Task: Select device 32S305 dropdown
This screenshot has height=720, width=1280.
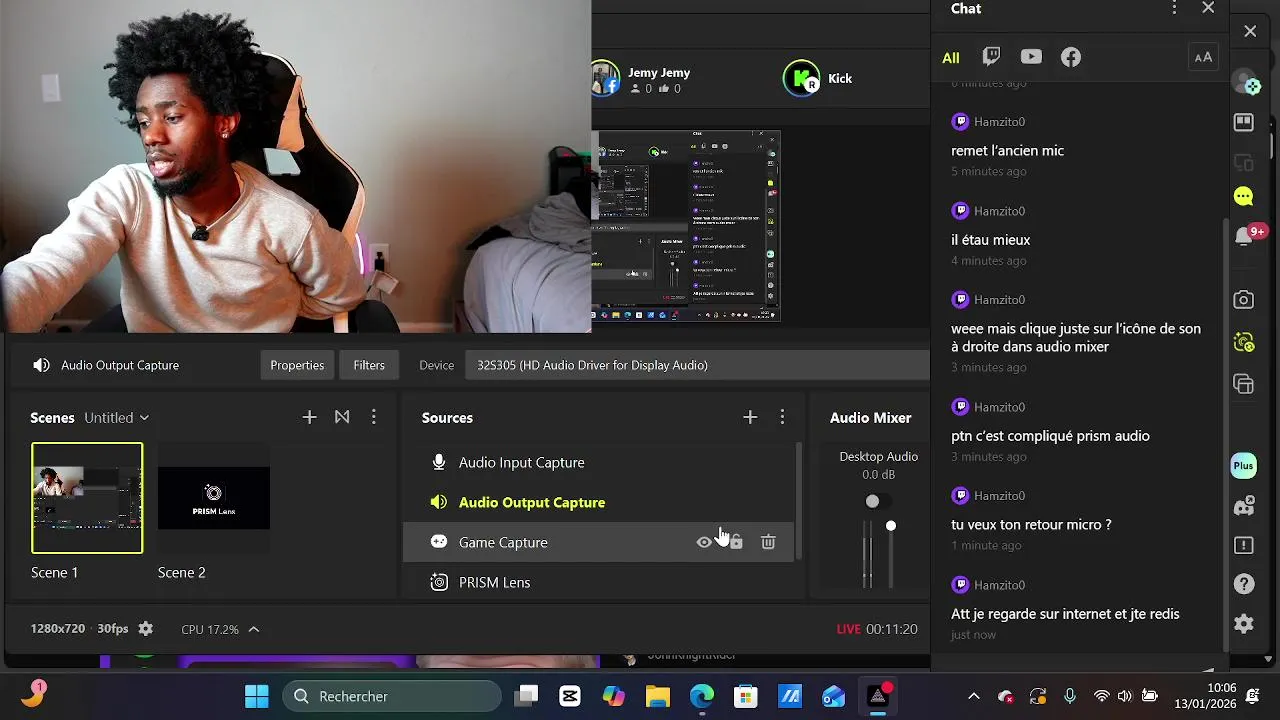Action: 698,365
